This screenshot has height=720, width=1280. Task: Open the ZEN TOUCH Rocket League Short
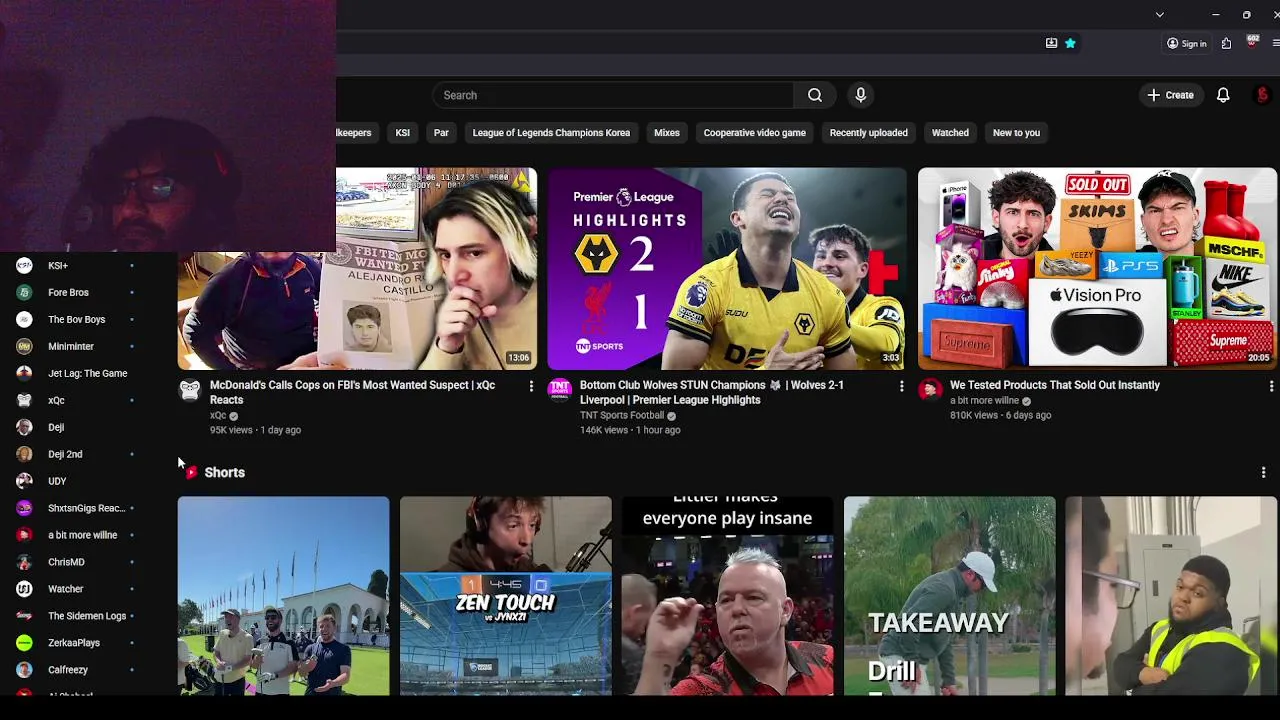506,596
